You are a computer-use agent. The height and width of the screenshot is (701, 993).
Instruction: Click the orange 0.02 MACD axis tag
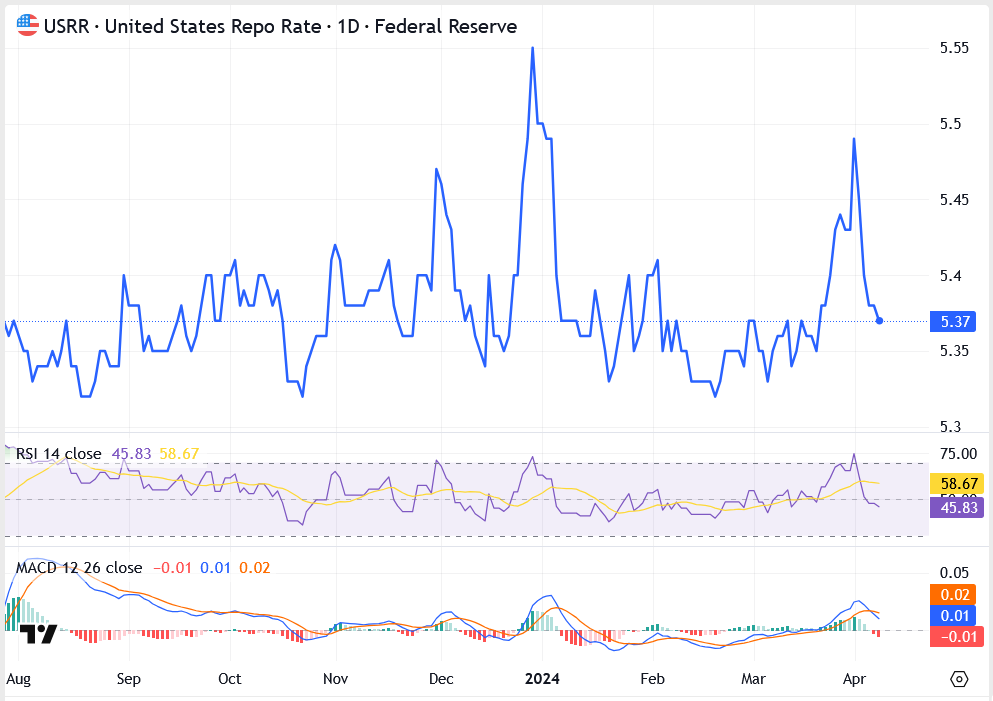click(x=956, y=594)
